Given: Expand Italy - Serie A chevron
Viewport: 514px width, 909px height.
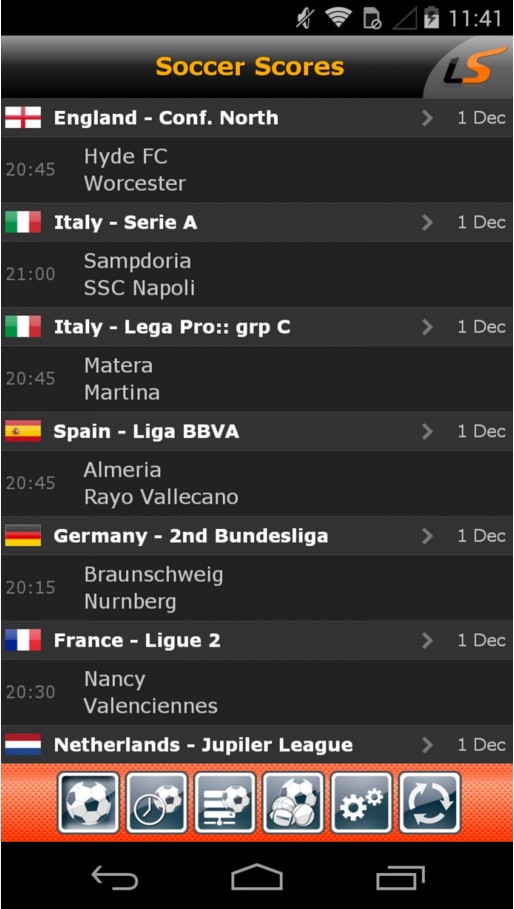Looking at the screenshot, I should coord(428,223).
